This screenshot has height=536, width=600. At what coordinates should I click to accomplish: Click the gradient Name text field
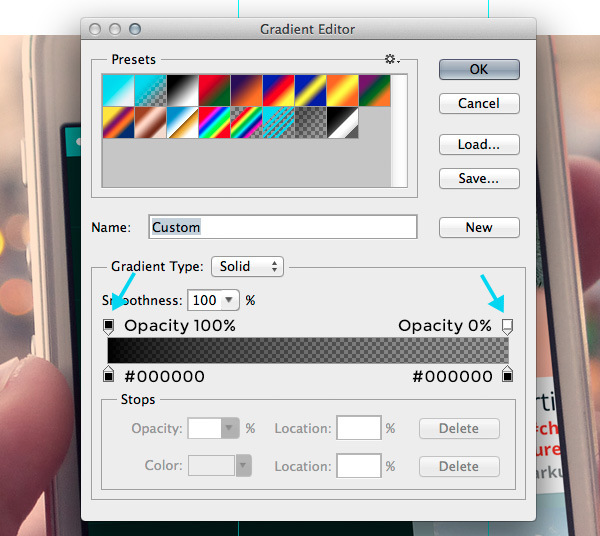[283, 227]
